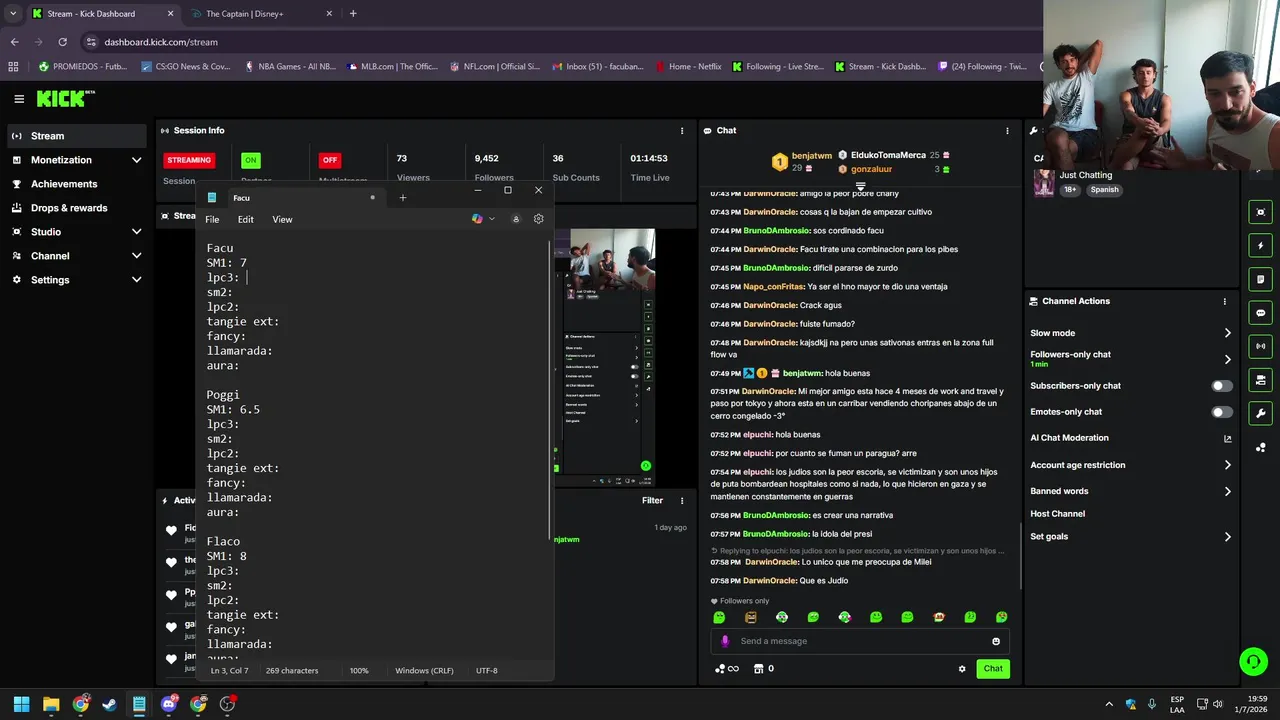The width and height of the screenshot is (1280, 720).
Task: Open Achievements in the sidebar
Action: tap(76, 184)
